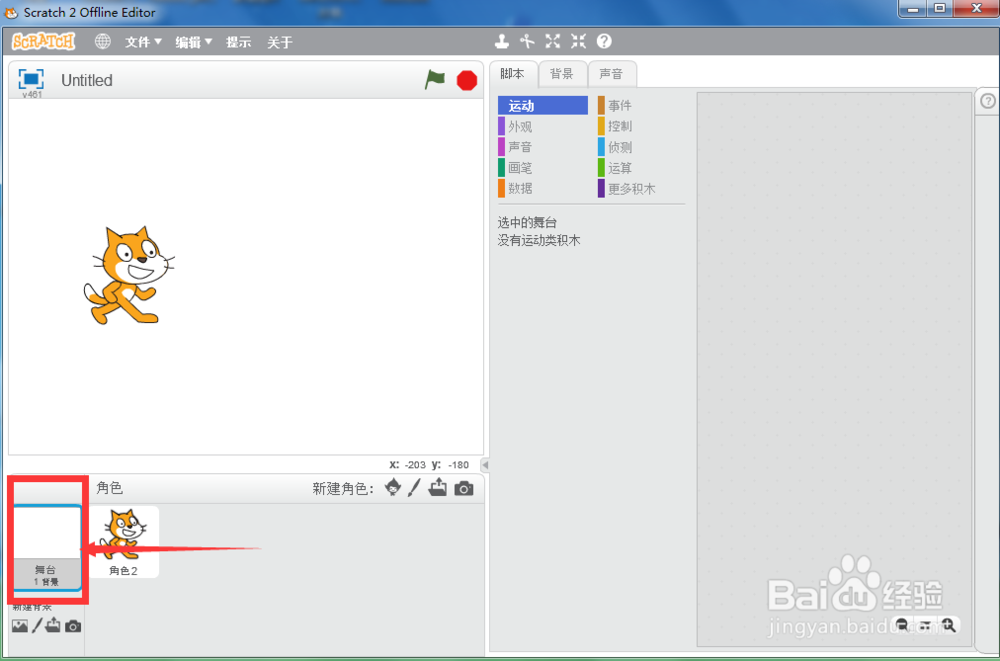
Task: Minimize the Scratch window
Action: [913, 8]
